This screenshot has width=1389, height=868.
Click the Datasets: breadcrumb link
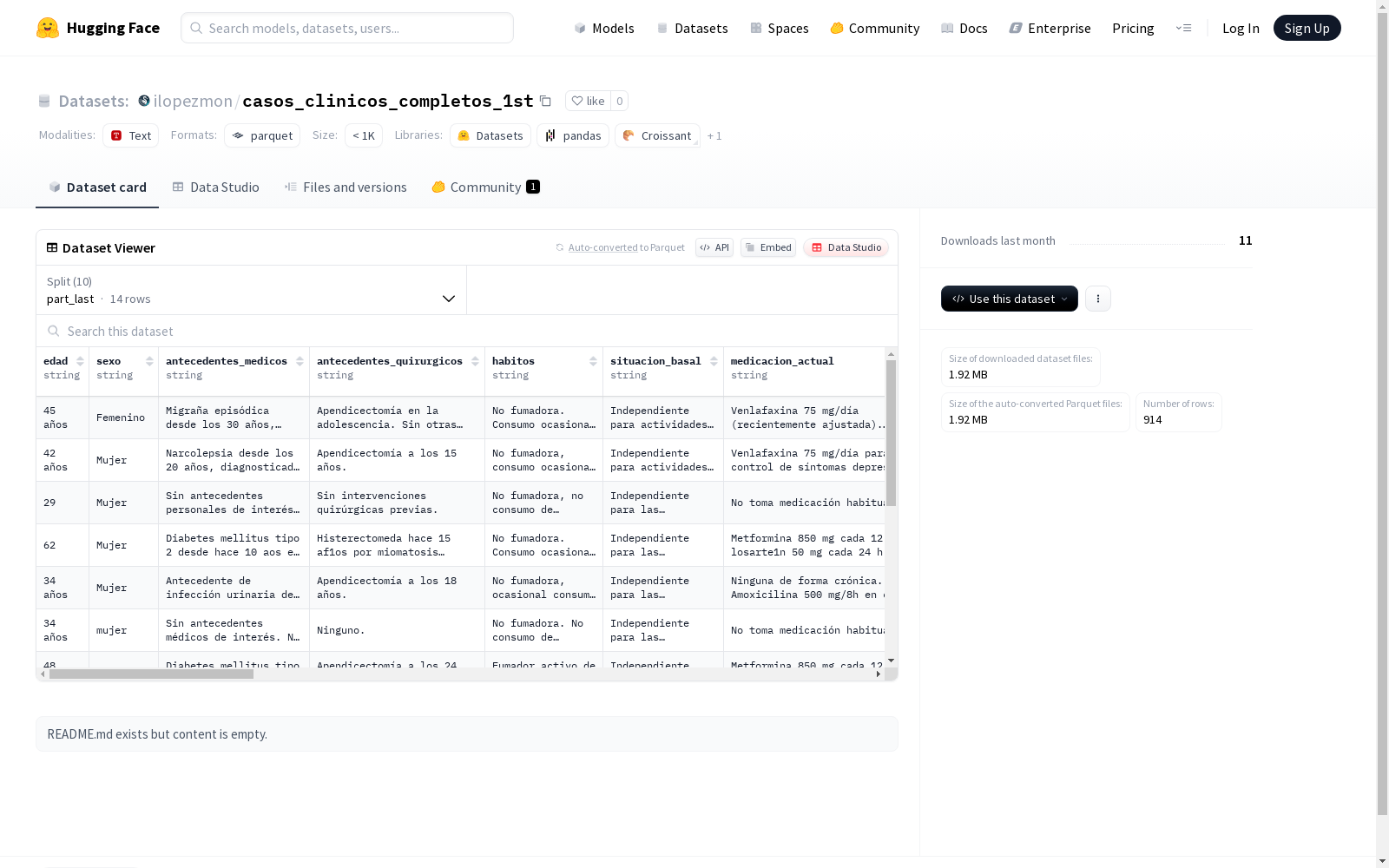(x=93, y=101)
